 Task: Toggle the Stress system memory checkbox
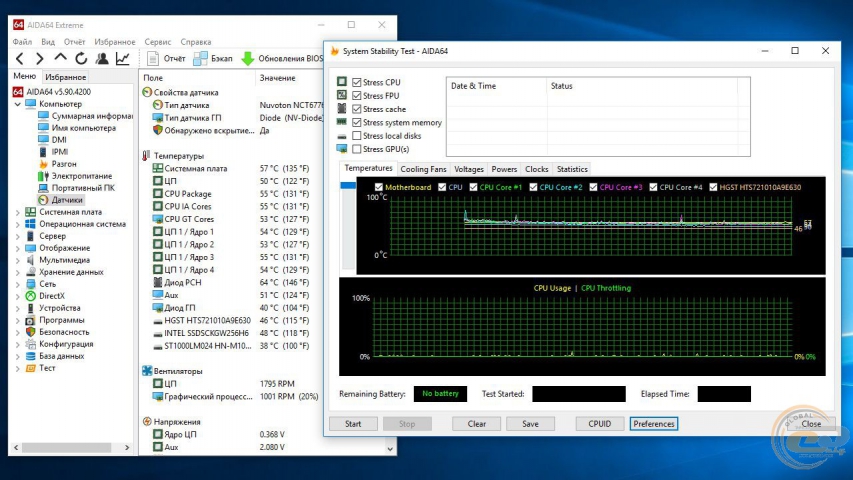pyautogui.click(x=356, y=122)
